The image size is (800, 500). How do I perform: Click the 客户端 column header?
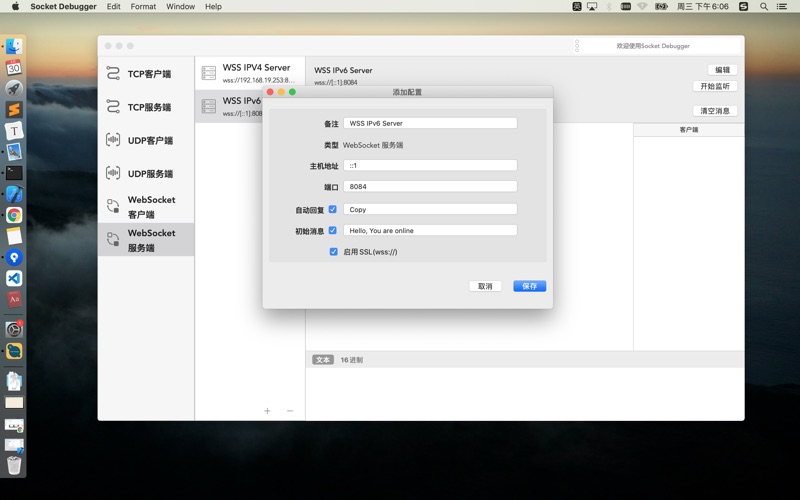[x=689, y=130]
